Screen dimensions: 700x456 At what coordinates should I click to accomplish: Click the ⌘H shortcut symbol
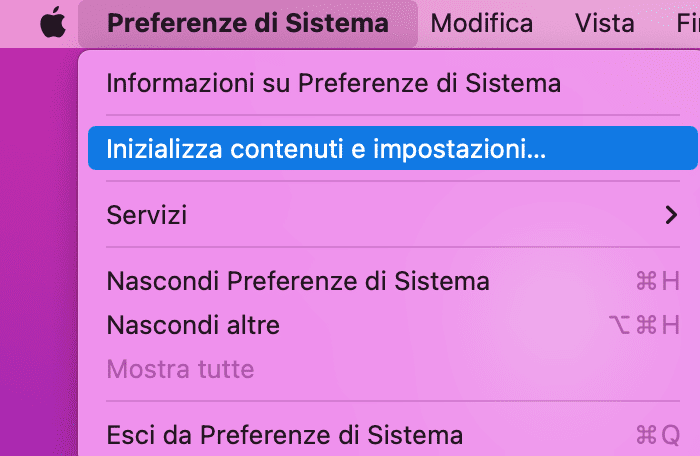[658, 281]
